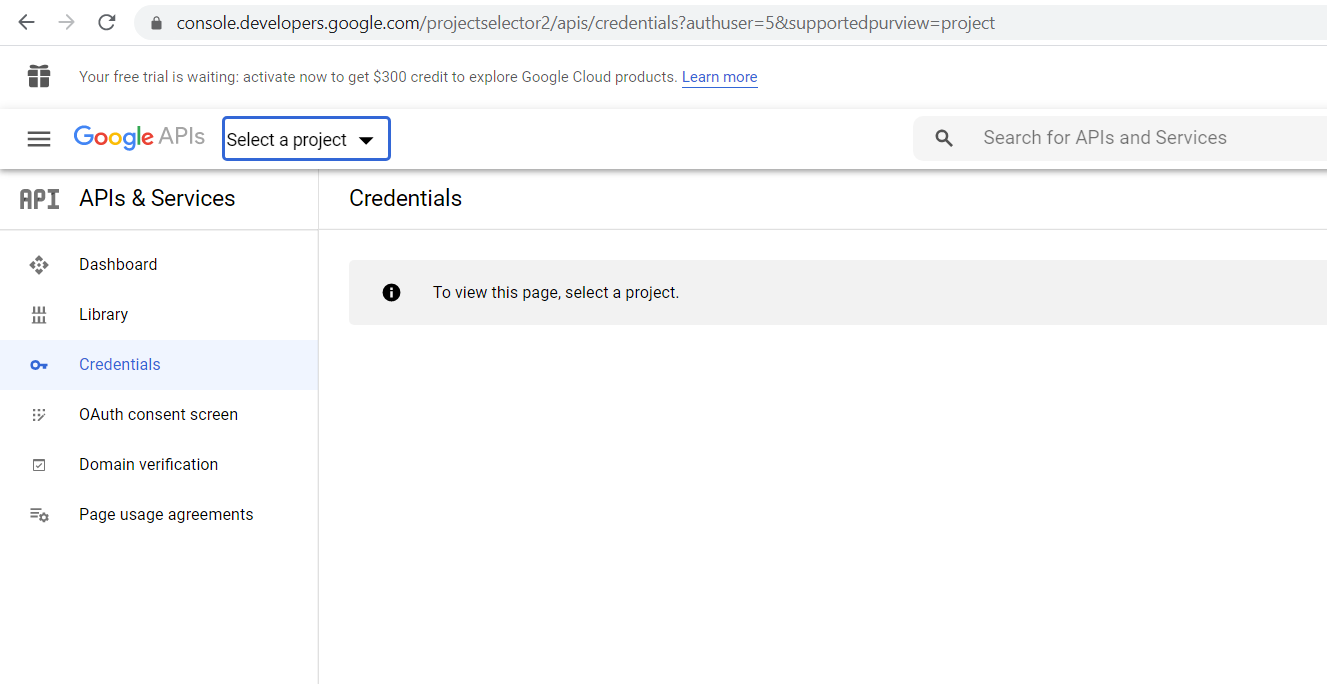Click the Credentials key icon
Screen dimensions: 1327x684
click(x=39, y=365)
